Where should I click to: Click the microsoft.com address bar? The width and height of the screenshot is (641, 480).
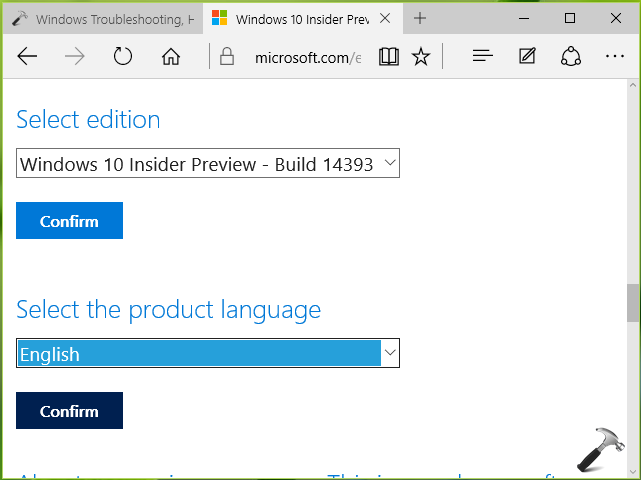click(308, 58)
